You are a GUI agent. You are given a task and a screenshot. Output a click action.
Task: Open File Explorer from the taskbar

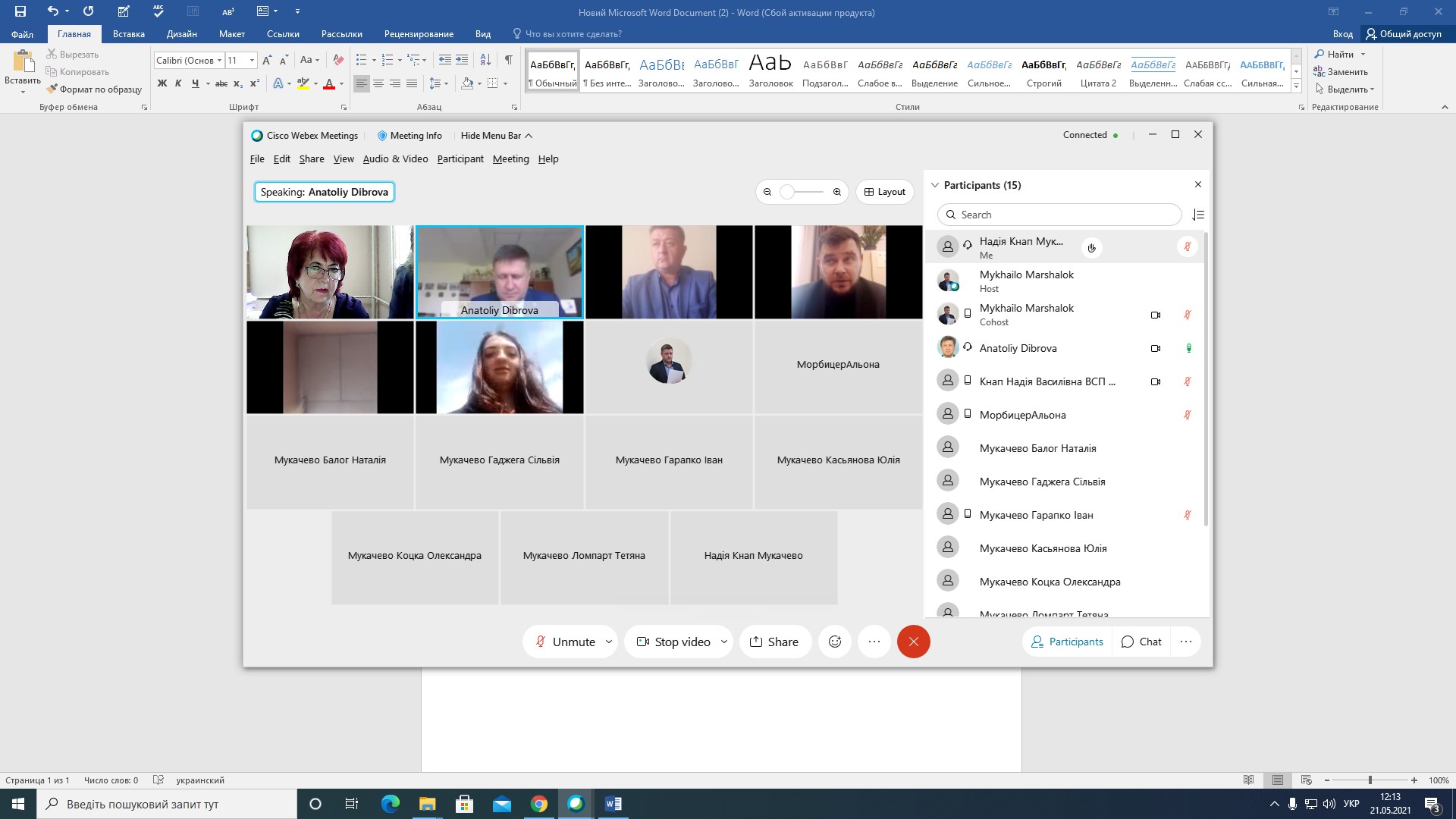pyautogui.click(x=427, y=804)
